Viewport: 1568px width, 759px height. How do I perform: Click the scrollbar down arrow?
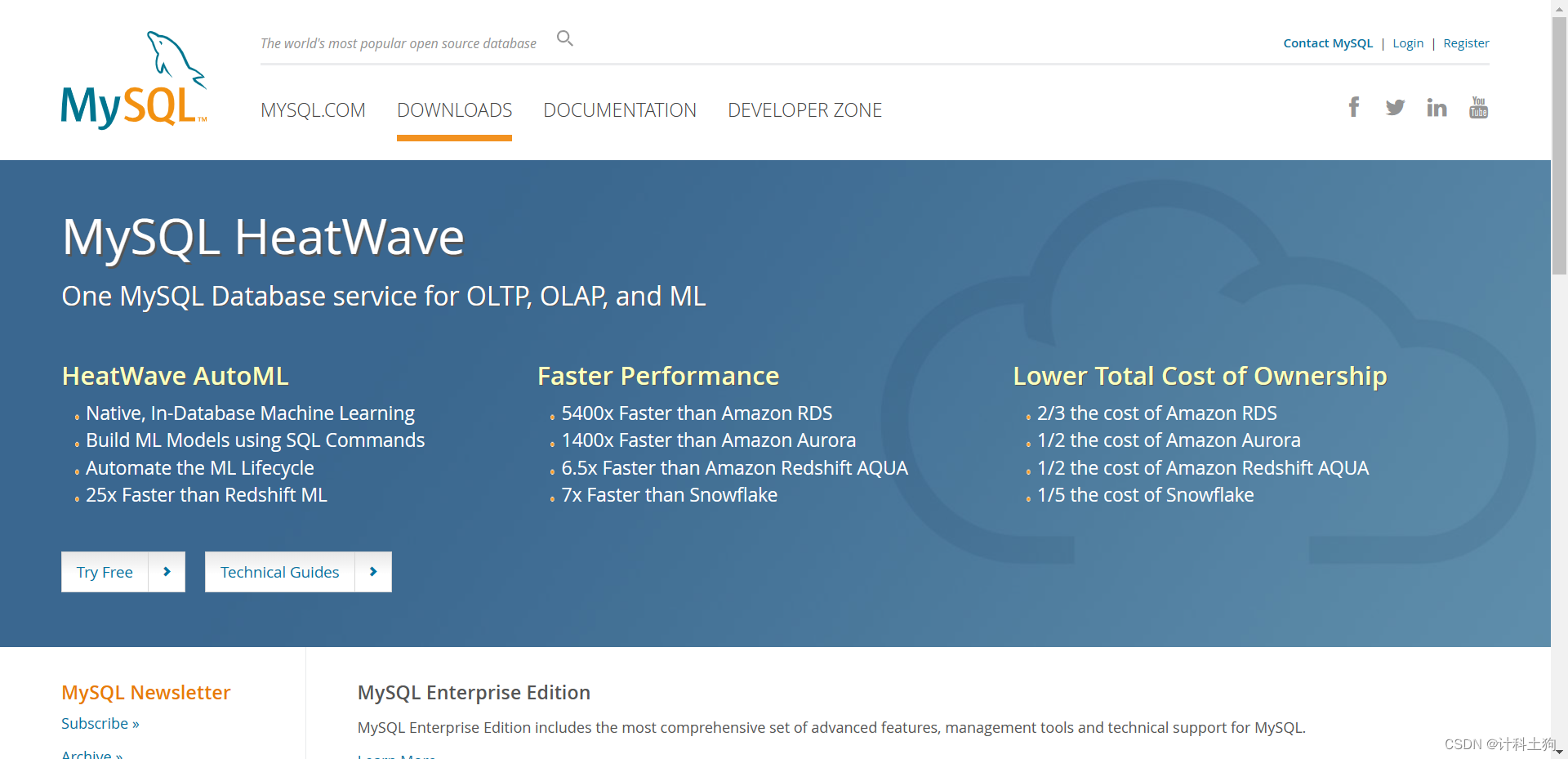tap(1559, 752)
